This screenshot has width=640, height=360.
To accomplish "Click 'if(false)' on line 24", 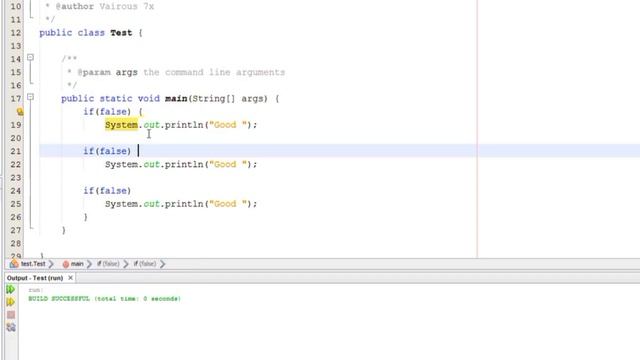I will point(107,191).
